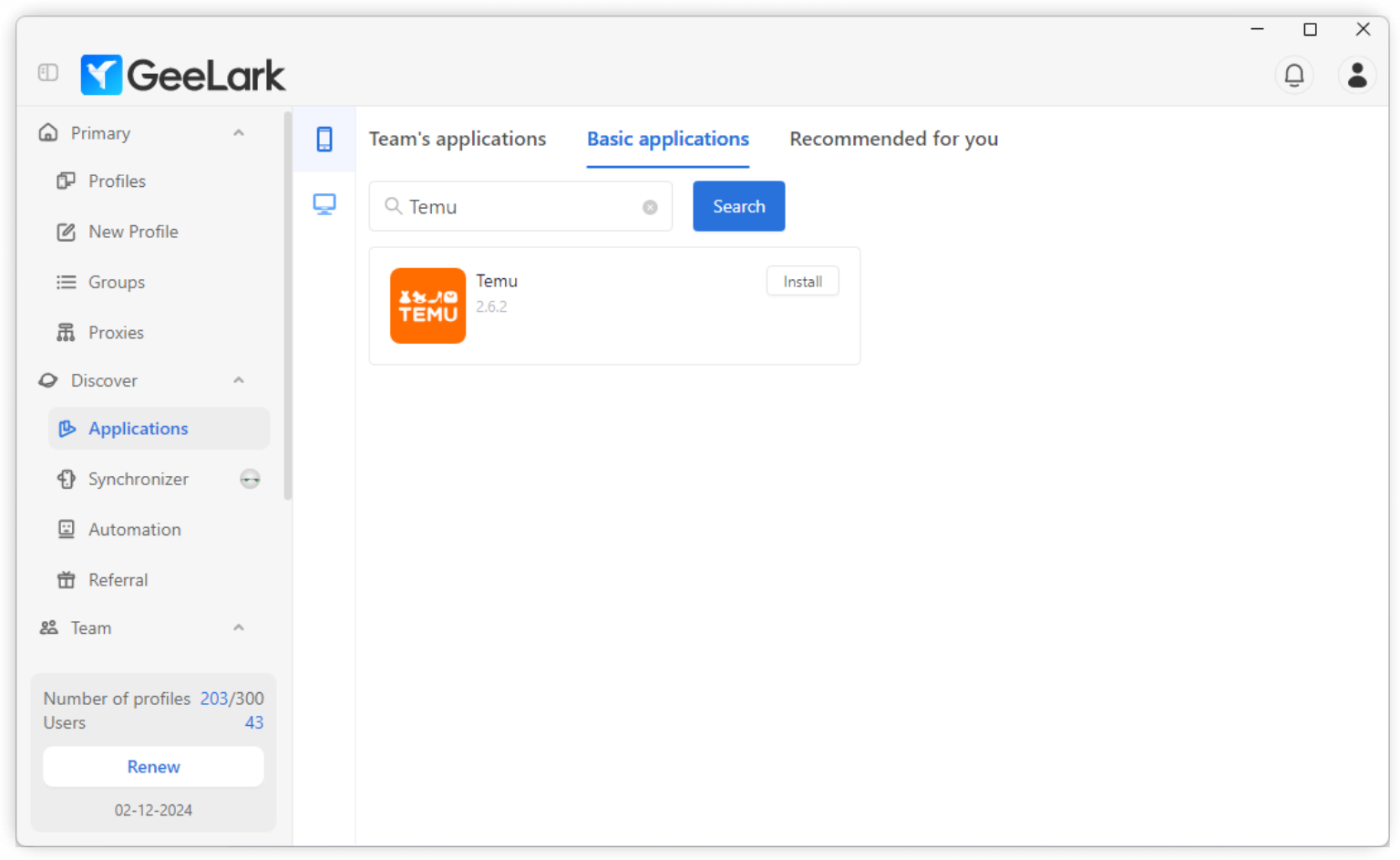Switch to Basic applications tab

click(x=668, y=139)
